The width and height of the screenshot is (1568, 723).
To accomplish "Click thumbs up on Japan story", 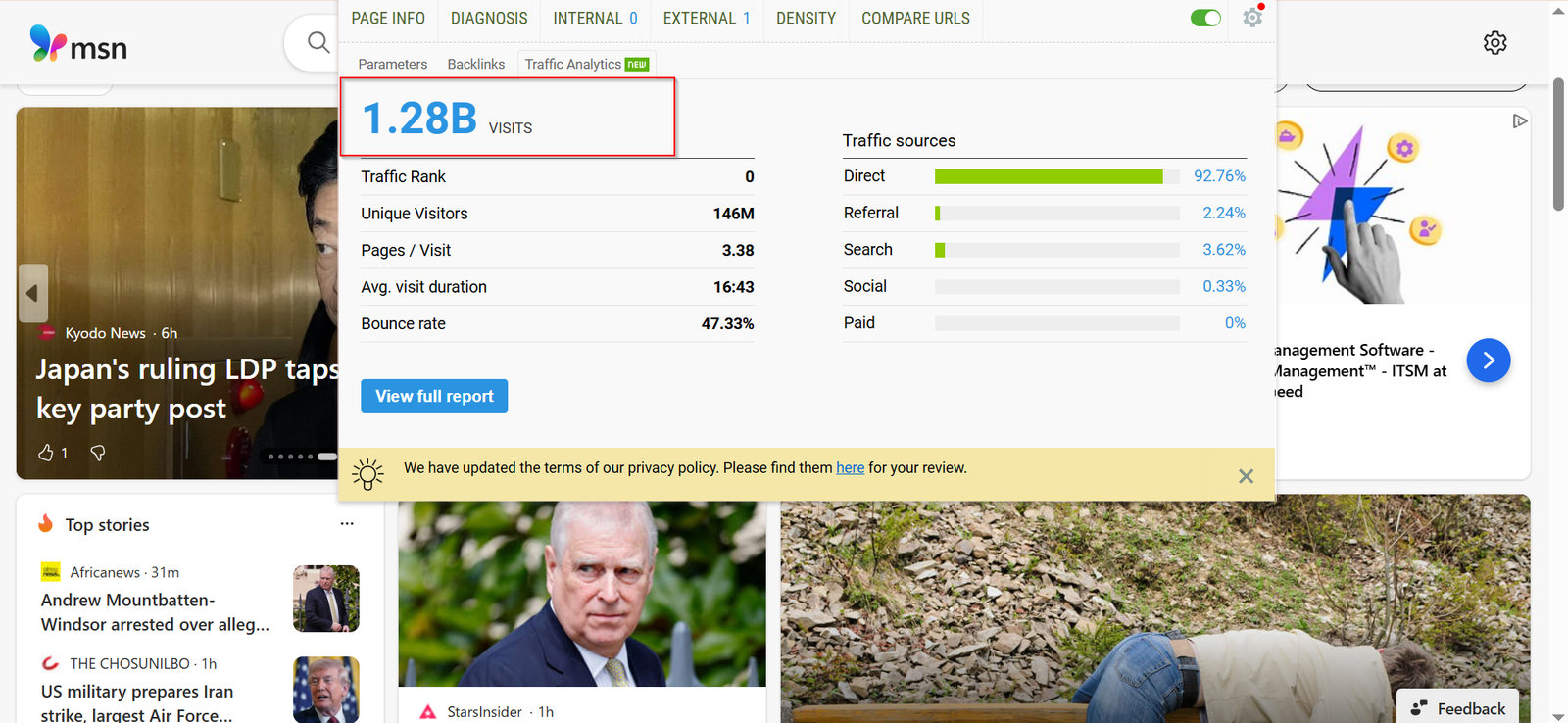I will pos(46,453).
